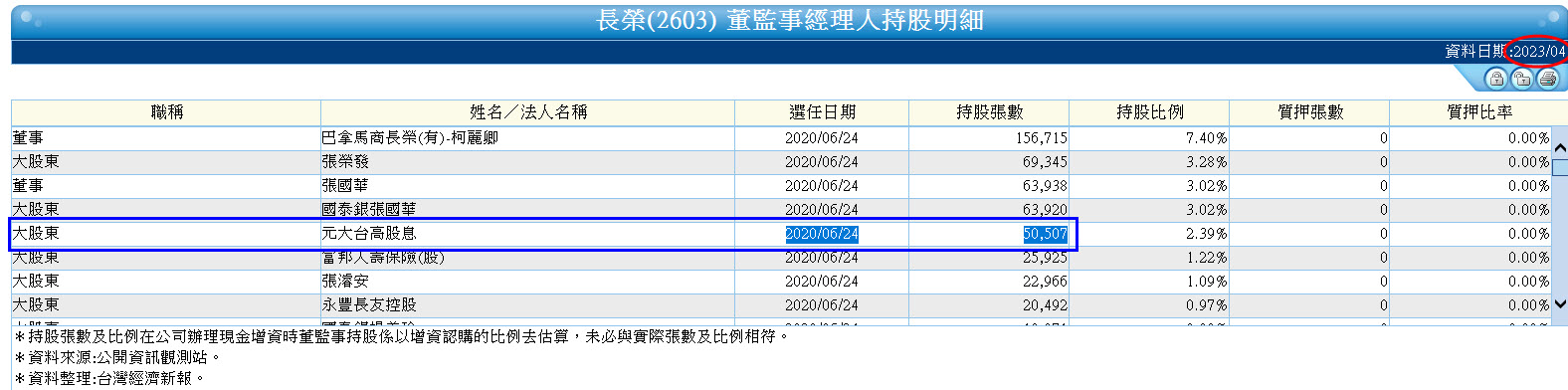Click the 資料日期 2023/04 date label
This screenshot has height=390, width=1568.
(x=1504, y=52)
